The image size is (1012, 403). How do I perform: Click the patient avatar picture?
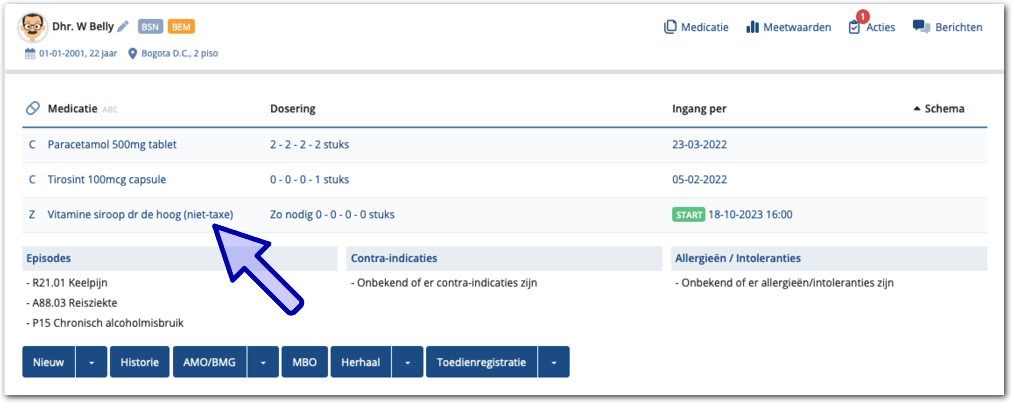tap(33, 28)
